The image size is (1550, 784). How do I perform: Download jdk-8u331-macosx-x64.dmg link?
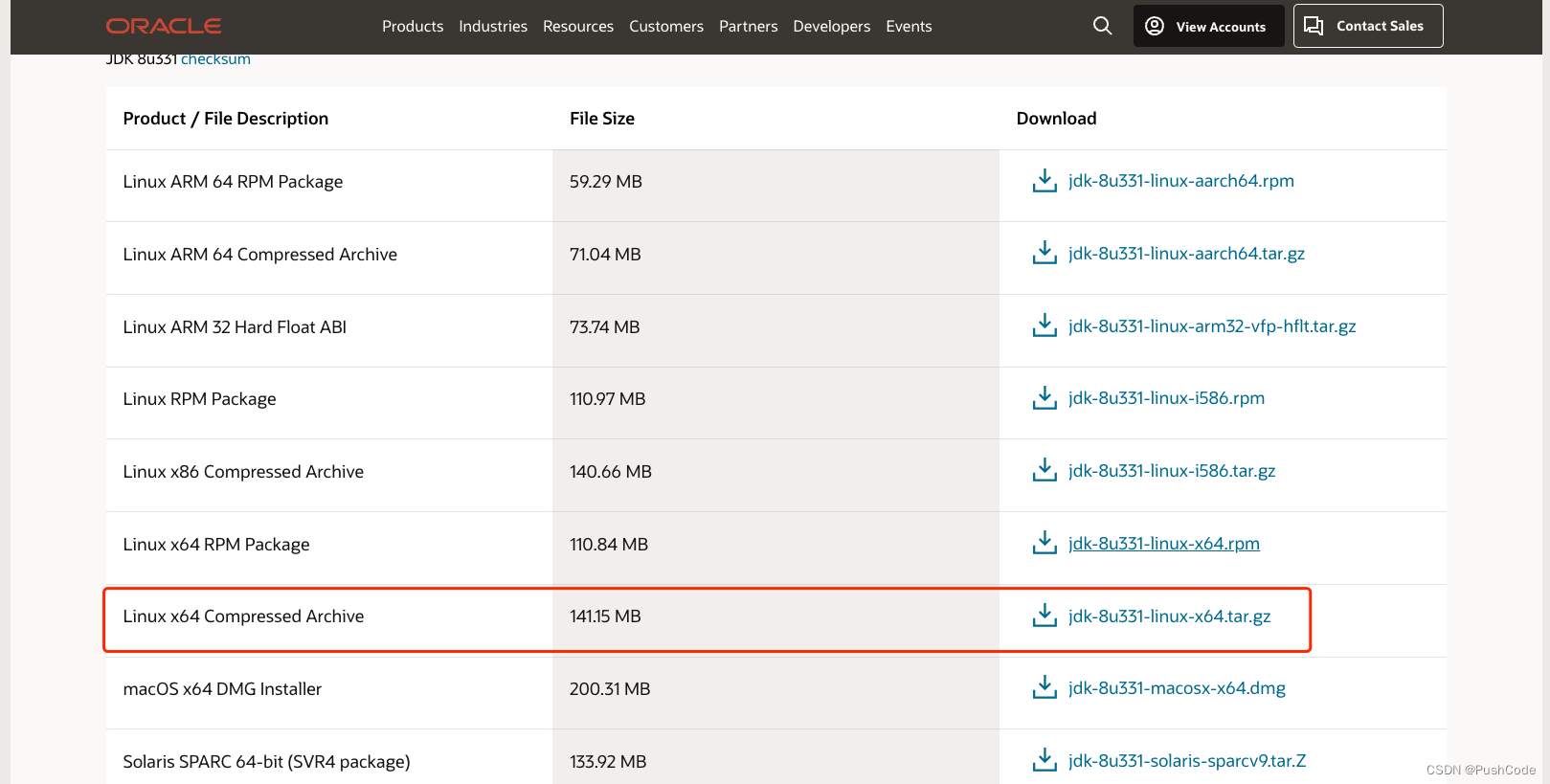(x=1177, y=687)
